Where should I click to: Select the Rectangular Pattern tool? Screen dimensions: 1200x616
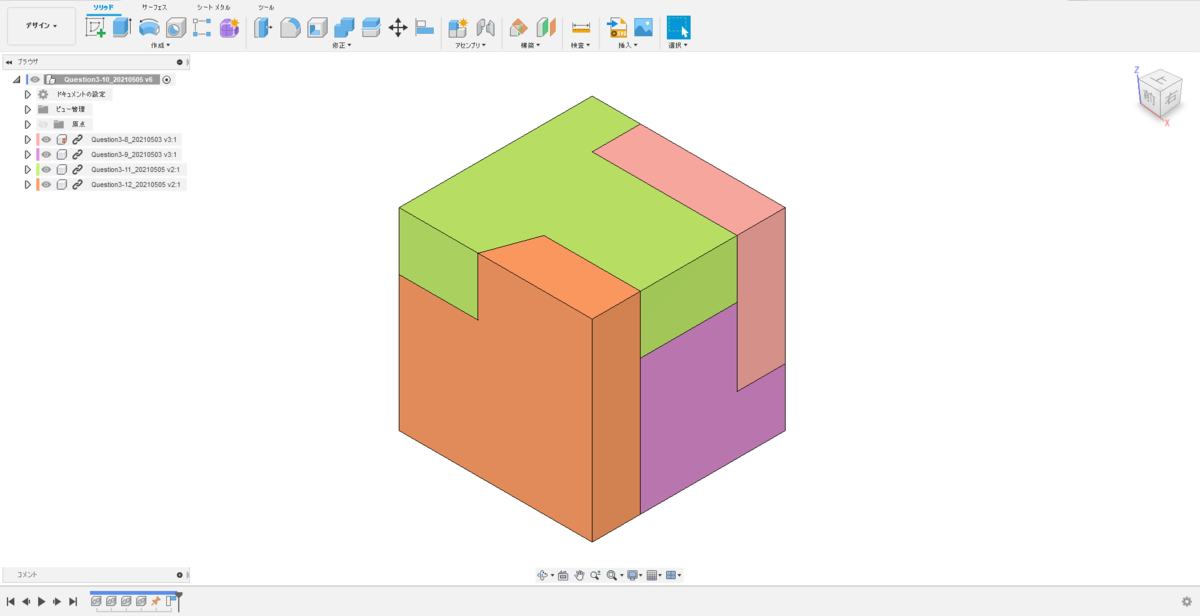[x=202, y=28]
